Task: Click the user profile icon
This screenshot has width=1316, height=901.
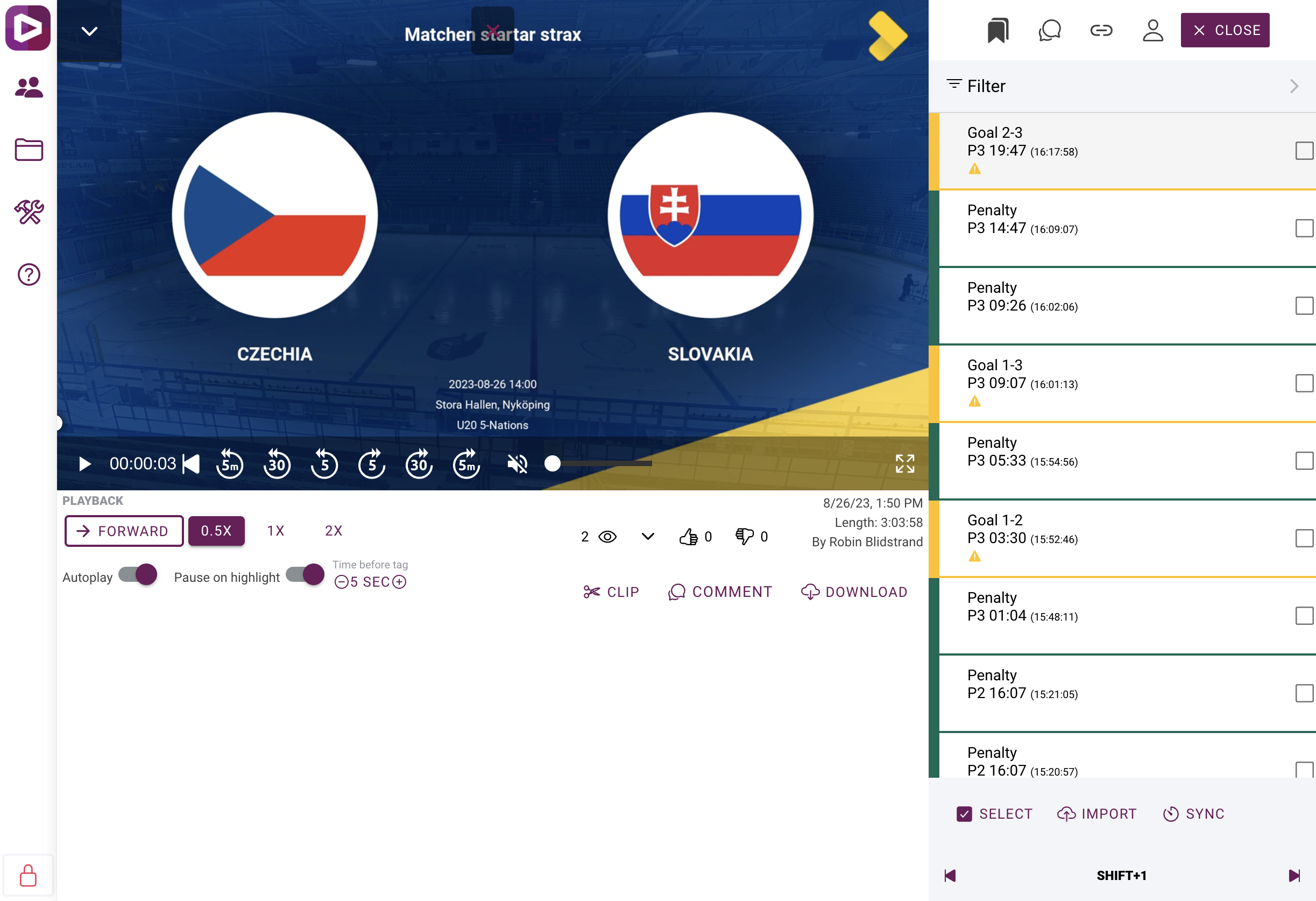Action: 1153,30
